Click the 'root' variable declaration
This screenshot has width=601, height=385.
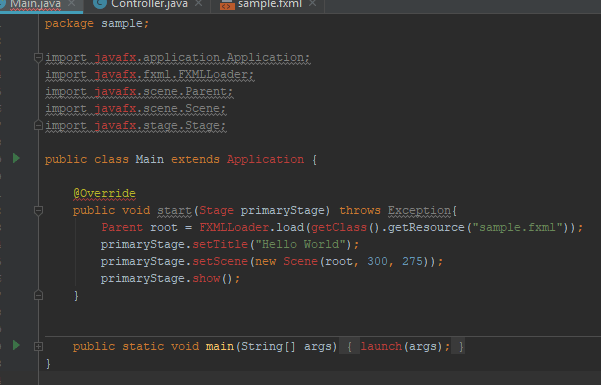pos(164,227)
